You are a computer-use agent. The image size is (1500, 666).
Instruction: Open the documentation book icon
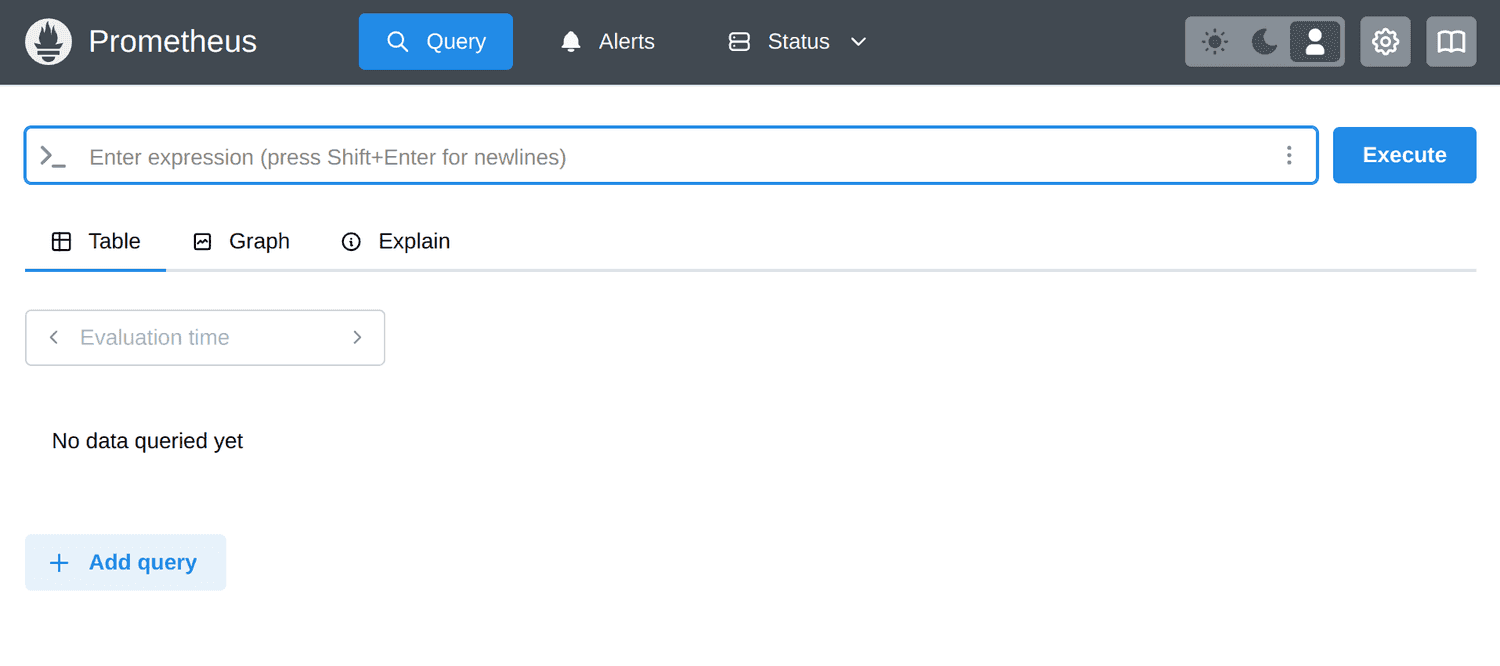coord(1451,41)
